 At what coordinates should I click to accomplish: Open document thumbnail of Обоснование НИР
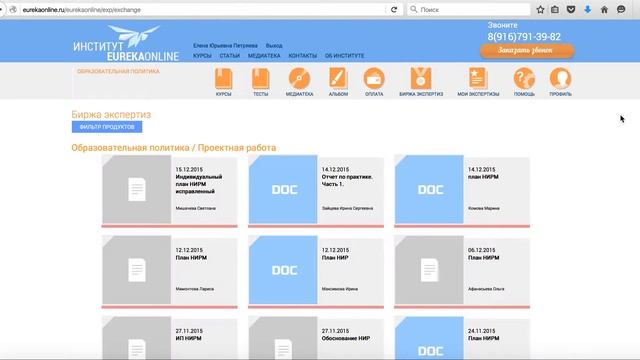[283, 338]
